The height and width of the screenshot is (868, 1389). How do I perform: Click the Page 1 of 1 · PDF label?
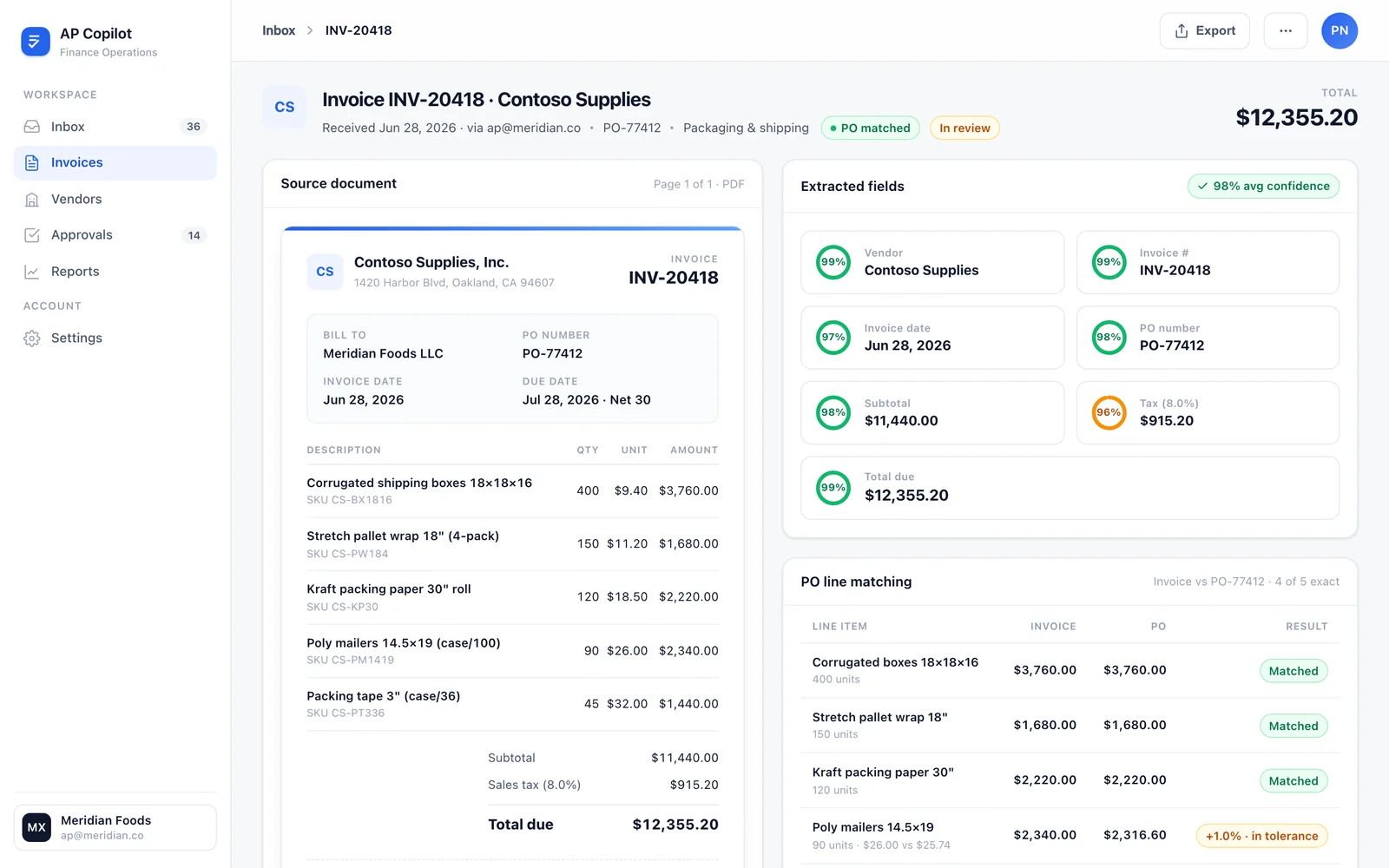[x=699, y=184]
